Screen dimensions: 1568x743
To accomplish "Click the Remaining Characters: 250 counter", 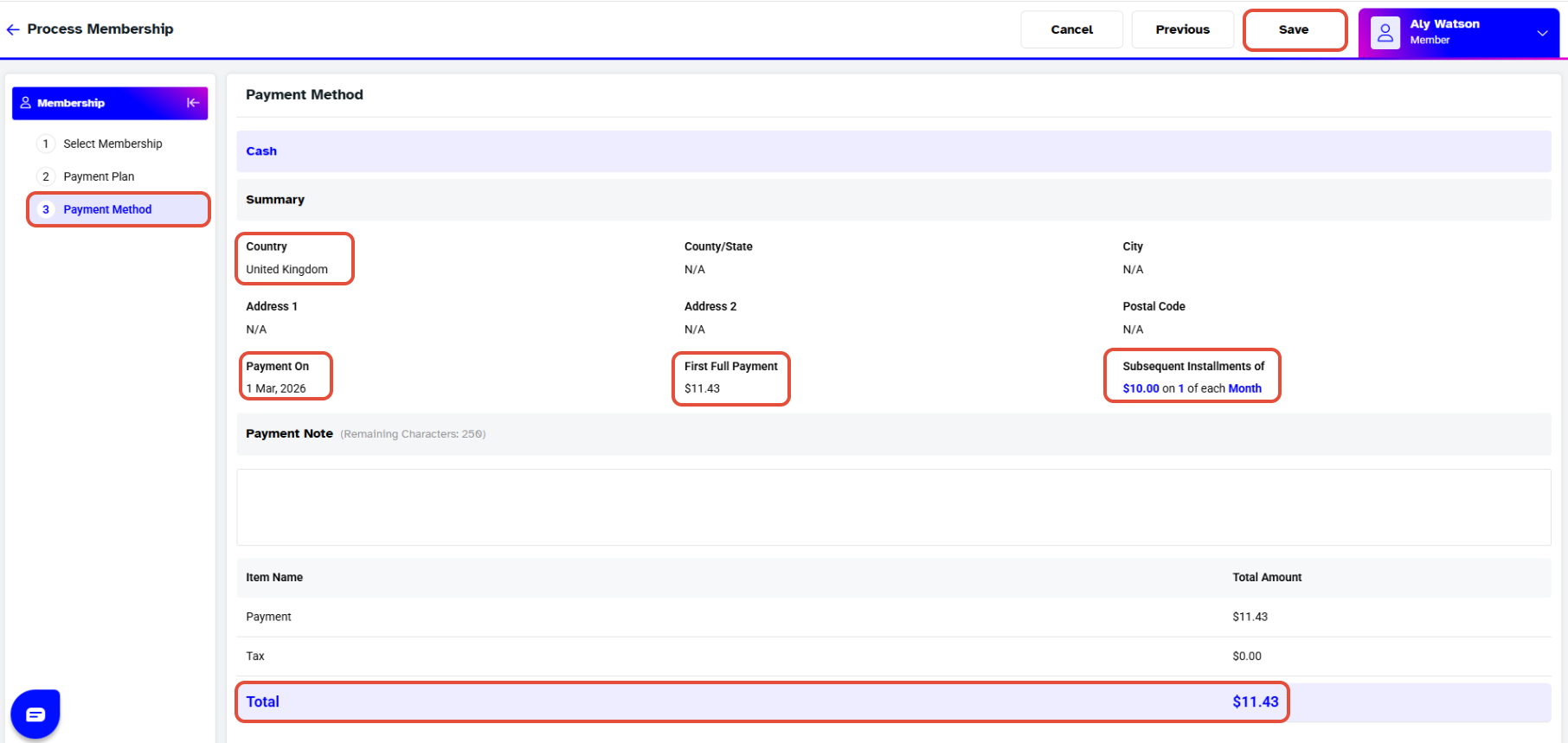I will coord(413,434).
